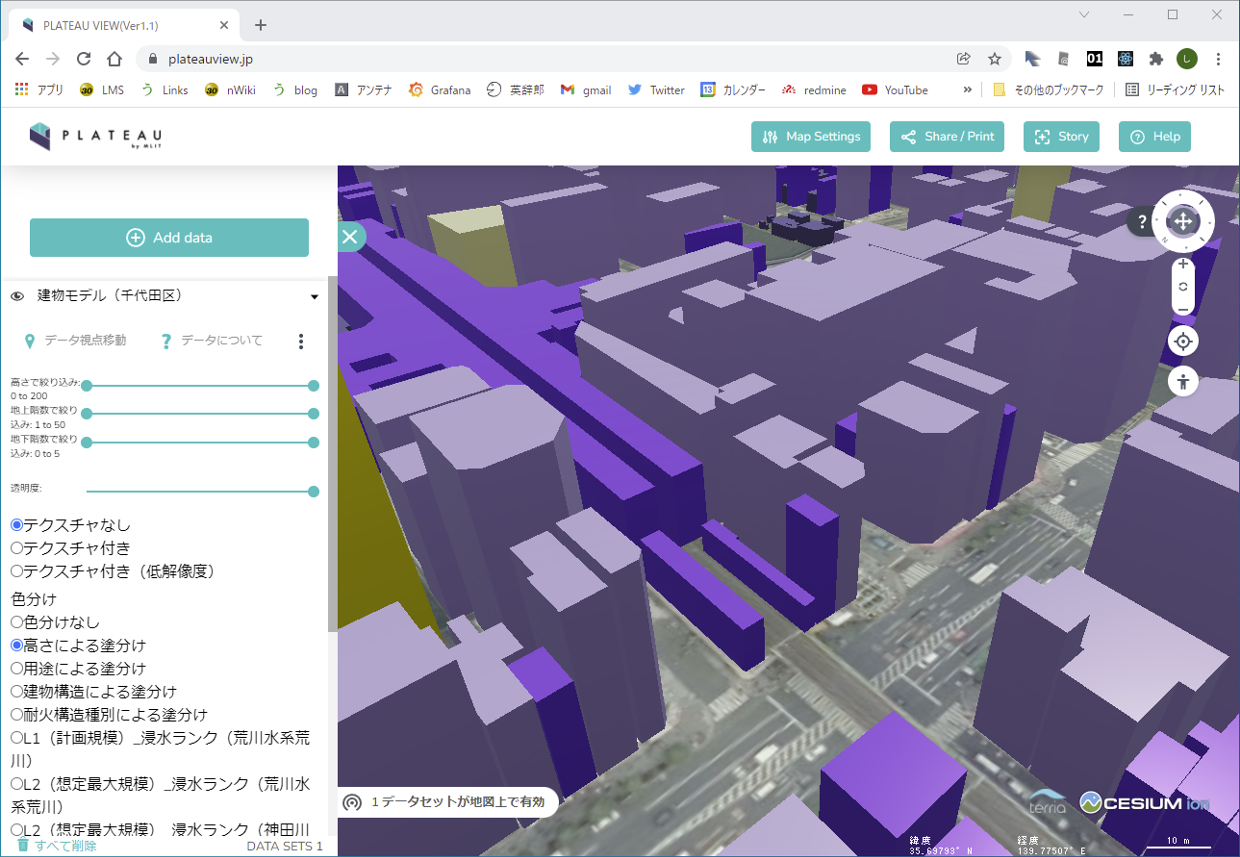This screenshot has height=857, width=1240.
Task: Open the Story menu
Action: [1061, 137]
